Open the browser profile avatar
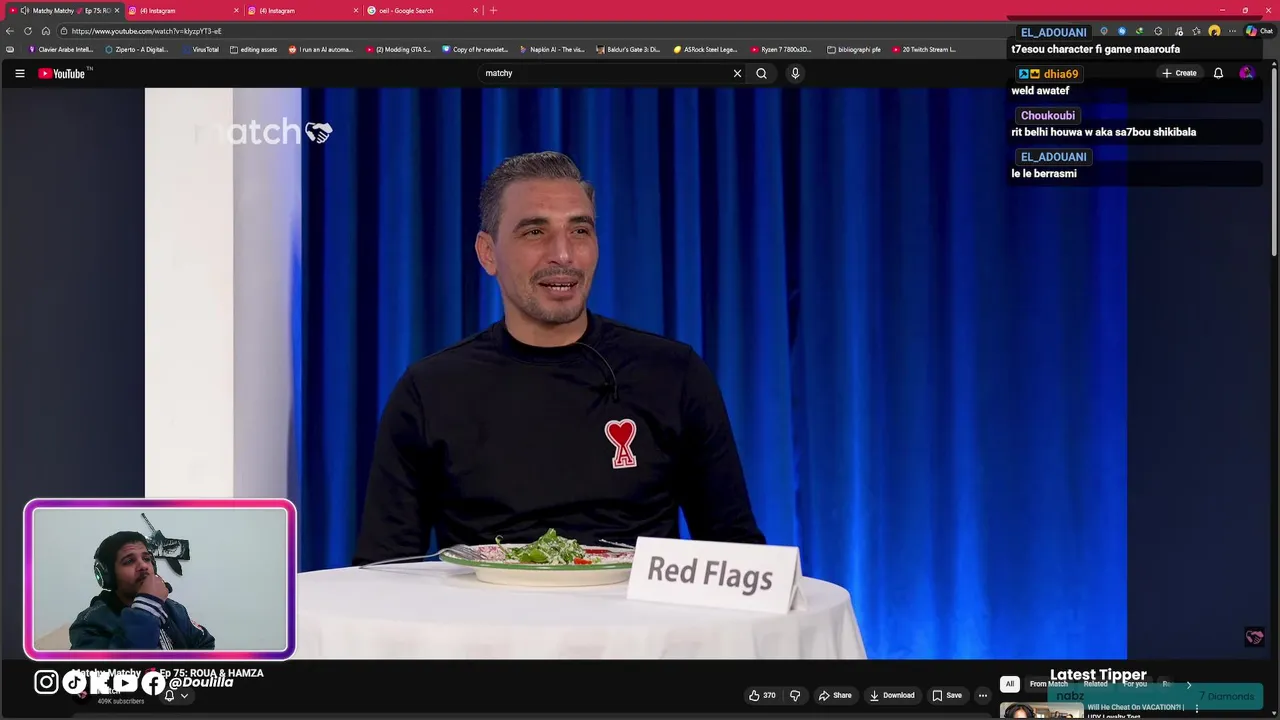The height and width of the screenshot is (720, 1280). [1214, 31]
